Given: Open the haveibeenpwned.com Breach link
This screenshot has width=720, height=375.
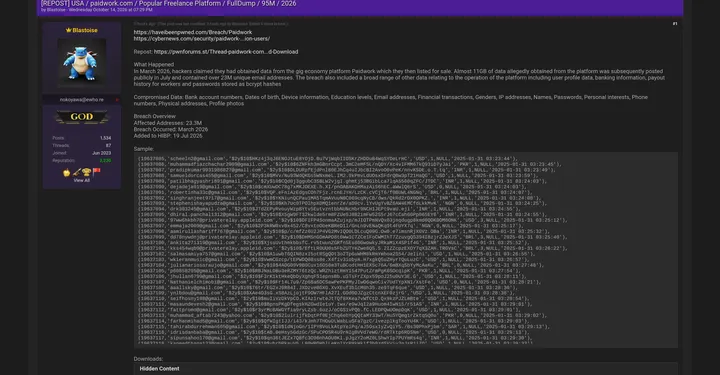Looking at the screenshot, I should (193, 33).
